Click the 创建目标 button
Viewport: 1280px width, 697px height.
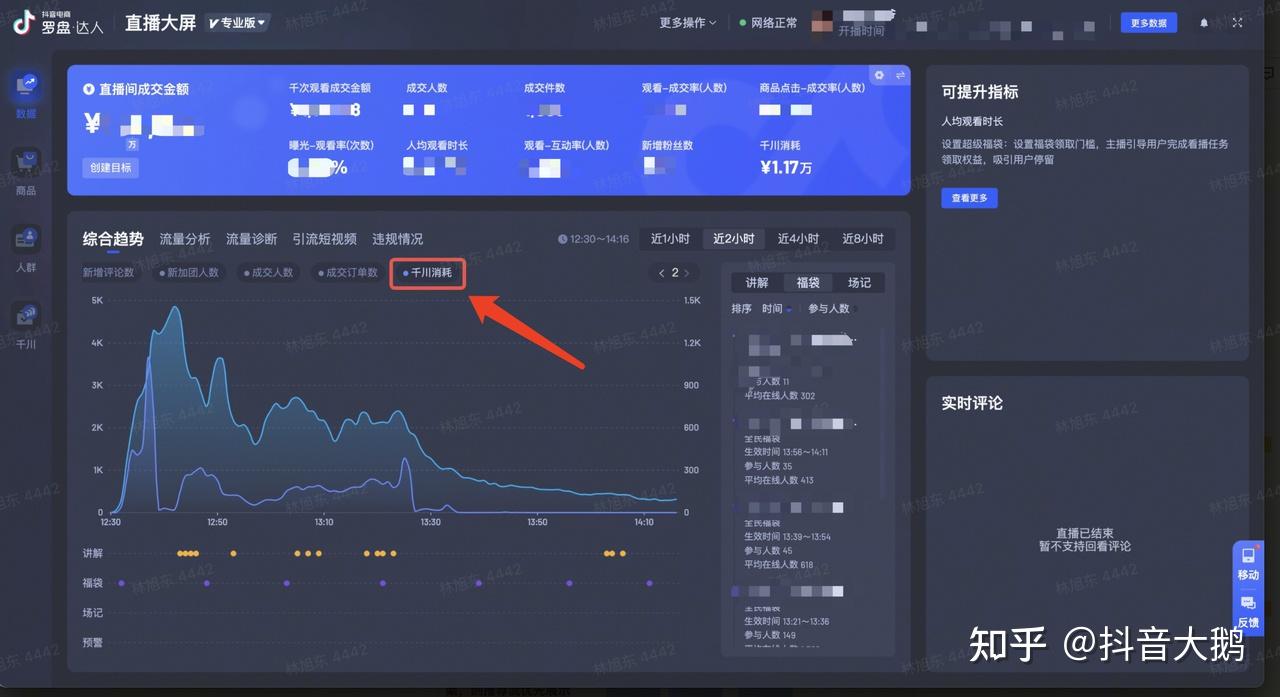110,168
